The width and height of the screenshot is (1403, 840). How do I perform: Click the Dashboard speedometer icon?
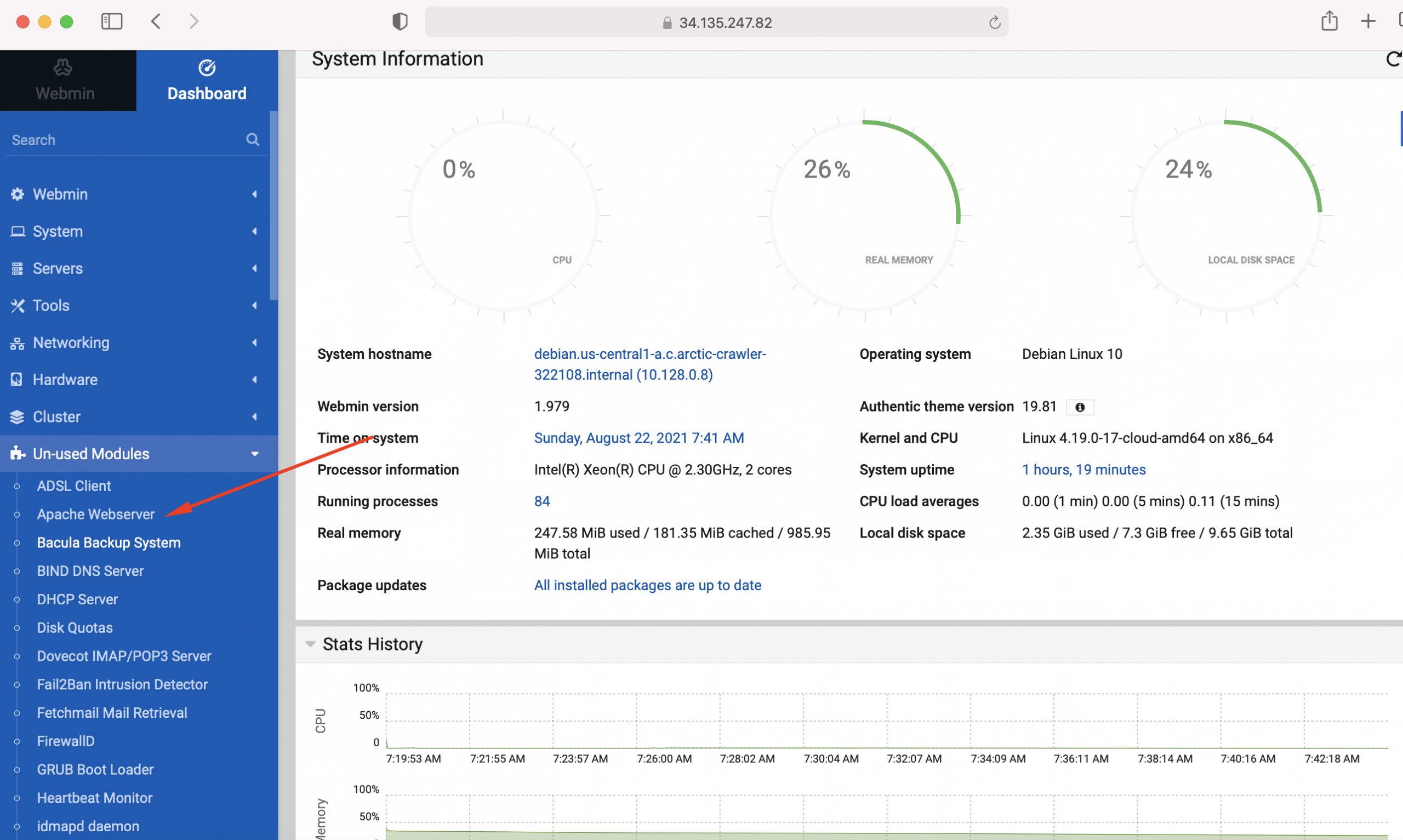207,67
